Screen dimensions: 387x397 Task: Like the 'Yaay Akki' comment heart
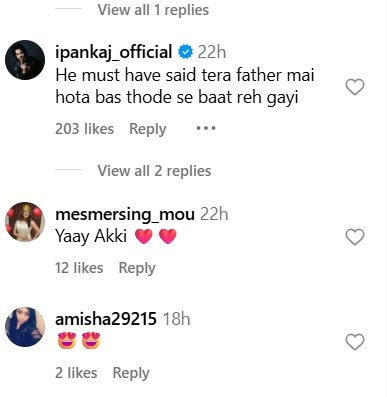point(355,237)
